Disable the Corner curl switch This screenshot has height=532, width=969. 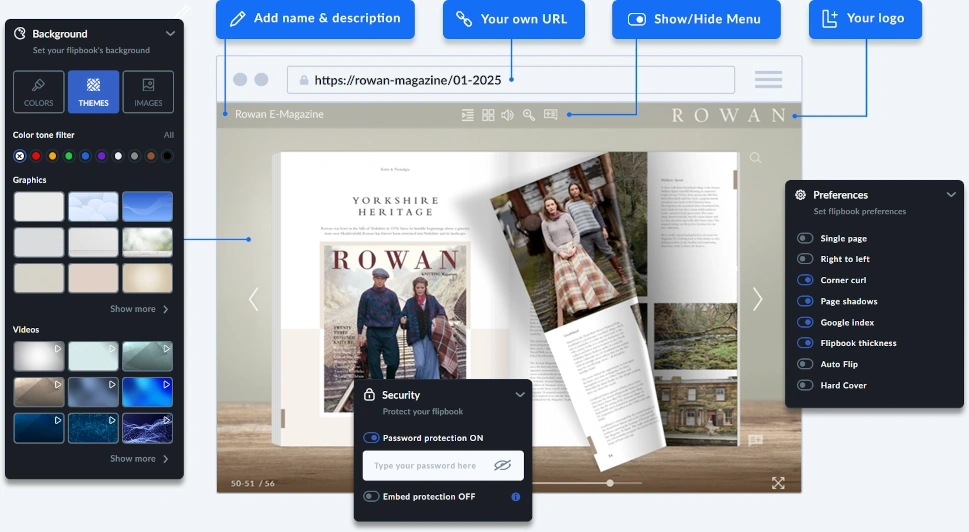(805, 280)
